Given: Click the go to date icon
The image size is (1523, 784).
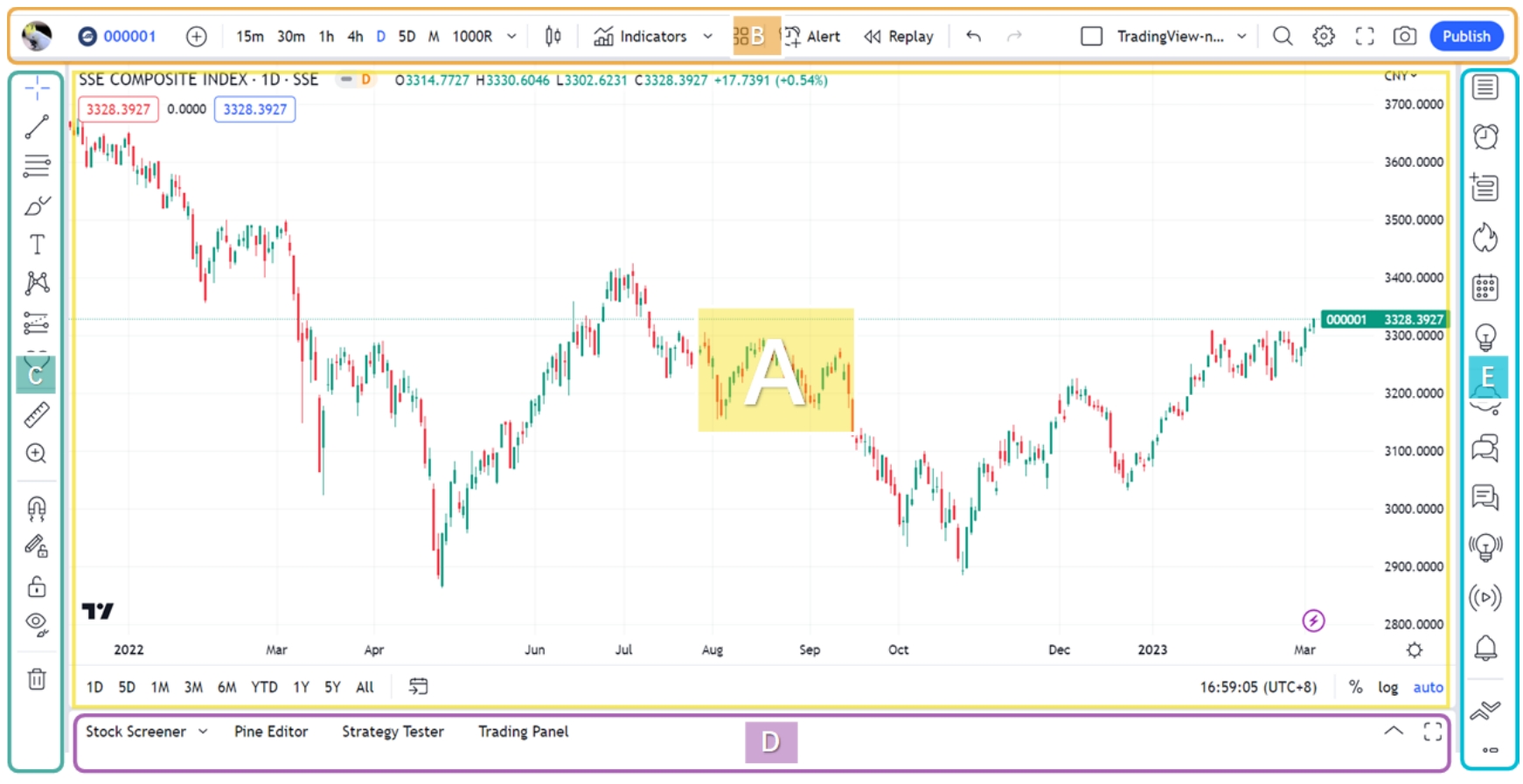Looking at the screenshot, I should tap(419, 687).
